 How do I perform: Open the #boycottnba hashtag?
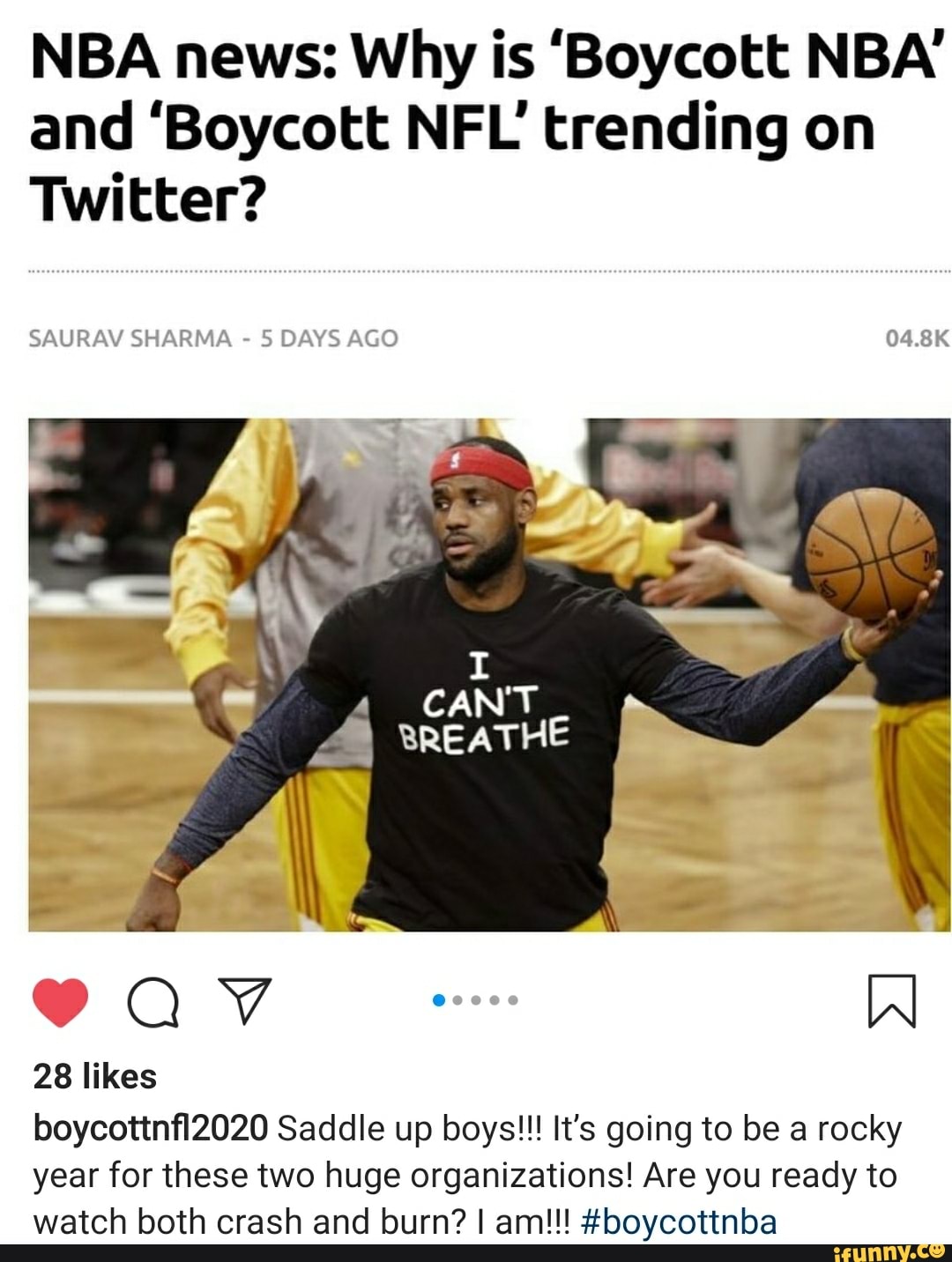click(x=680, y=1221)
